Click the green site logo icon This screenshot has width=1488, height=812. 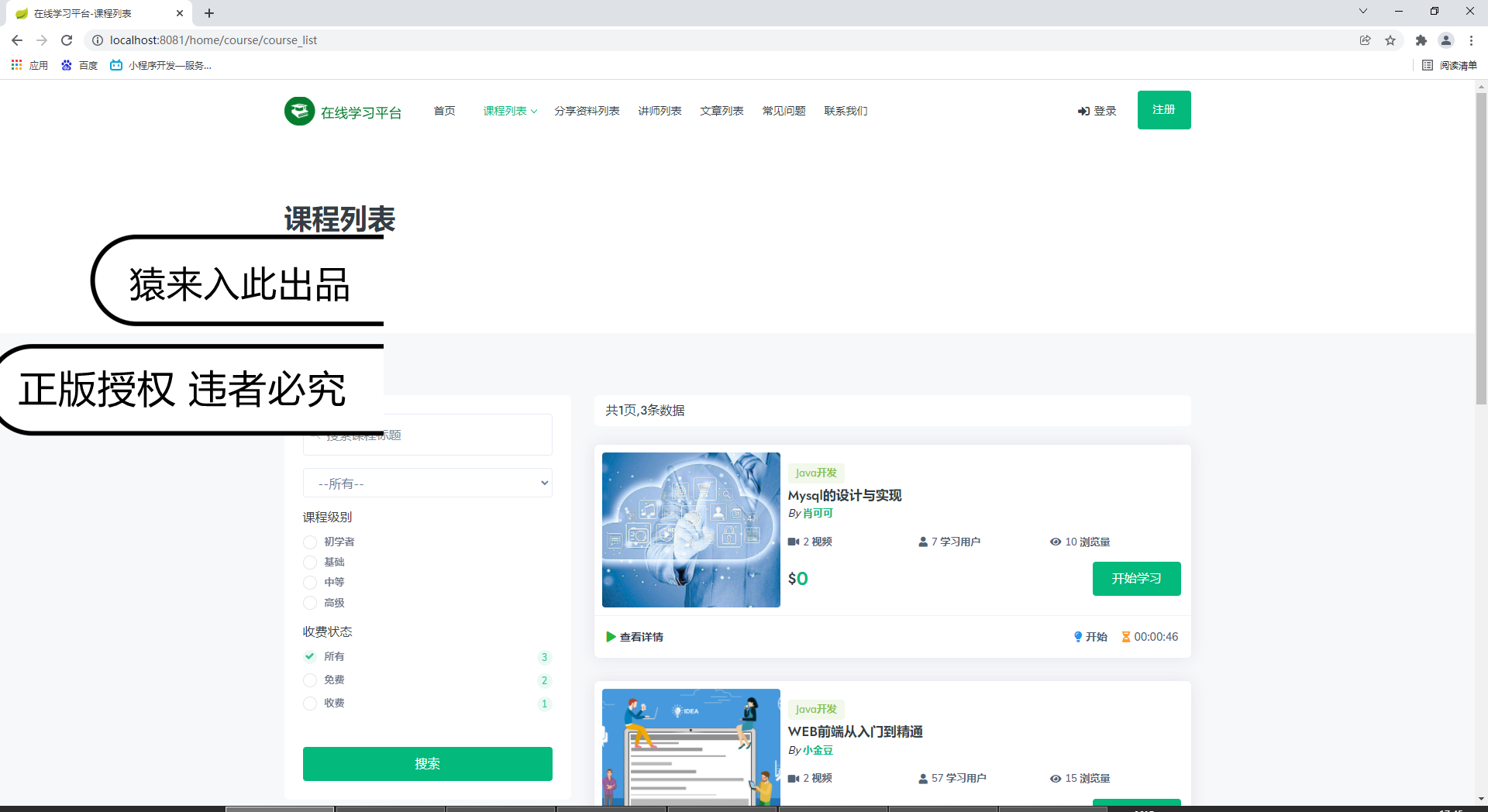click(x=299, y=111)
